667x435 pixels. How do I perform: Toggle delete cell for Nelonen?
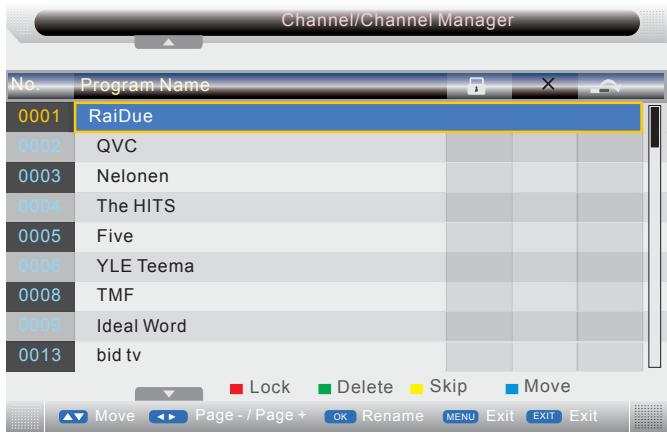[x=545, y=177]
